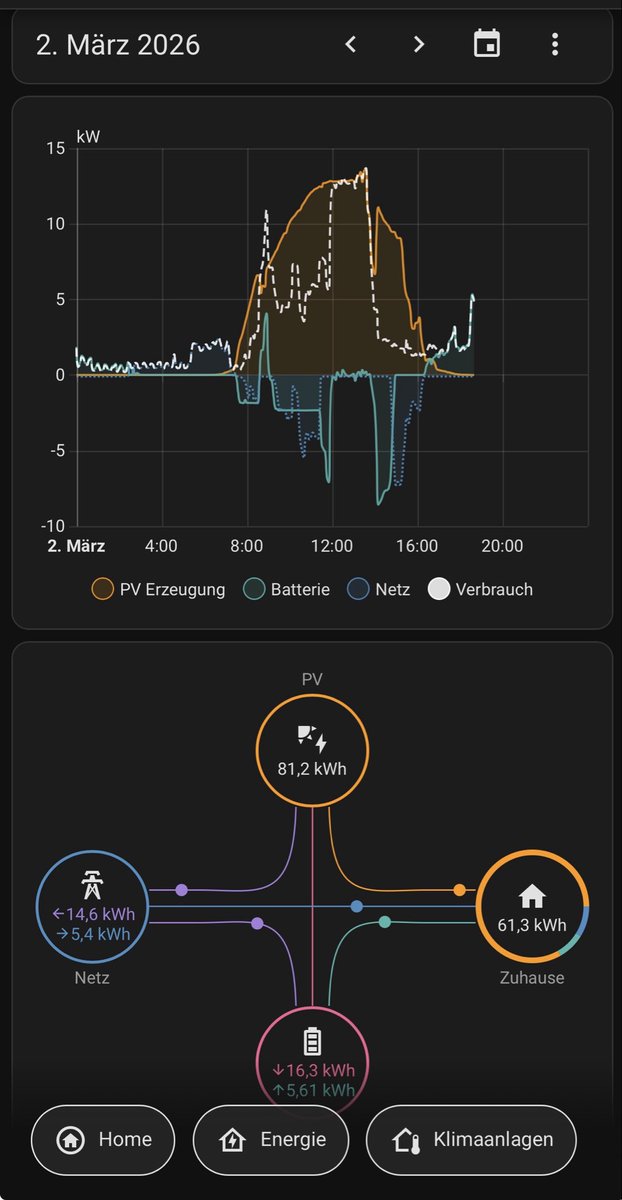Screen dimensions: 622x1200
Task: Click the Zuhause label under home circle
Action: click(532, 978)
